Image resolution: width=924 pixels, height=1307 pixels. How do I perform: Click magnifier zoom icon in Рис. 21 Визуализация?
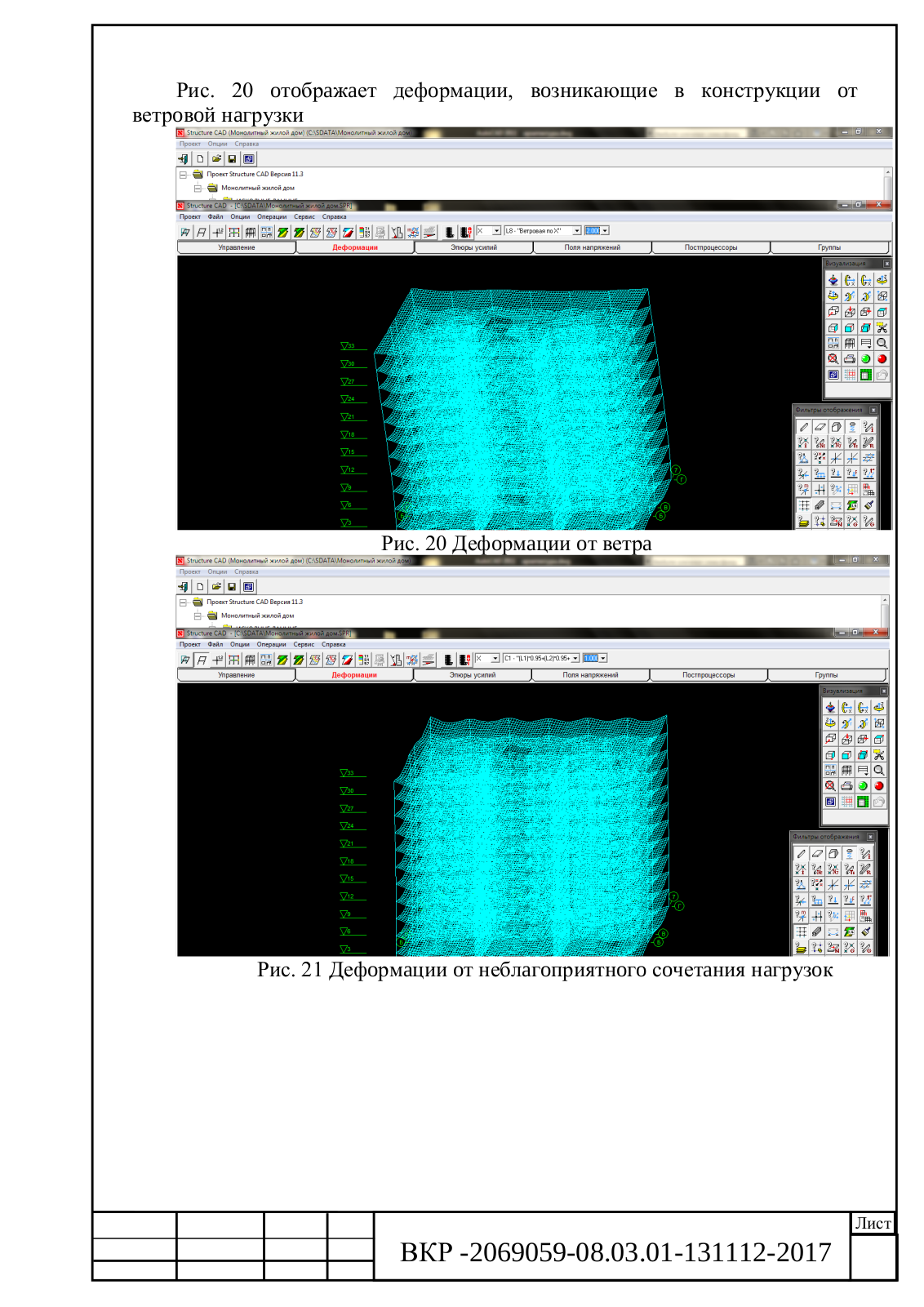click(x=878, y=771)
